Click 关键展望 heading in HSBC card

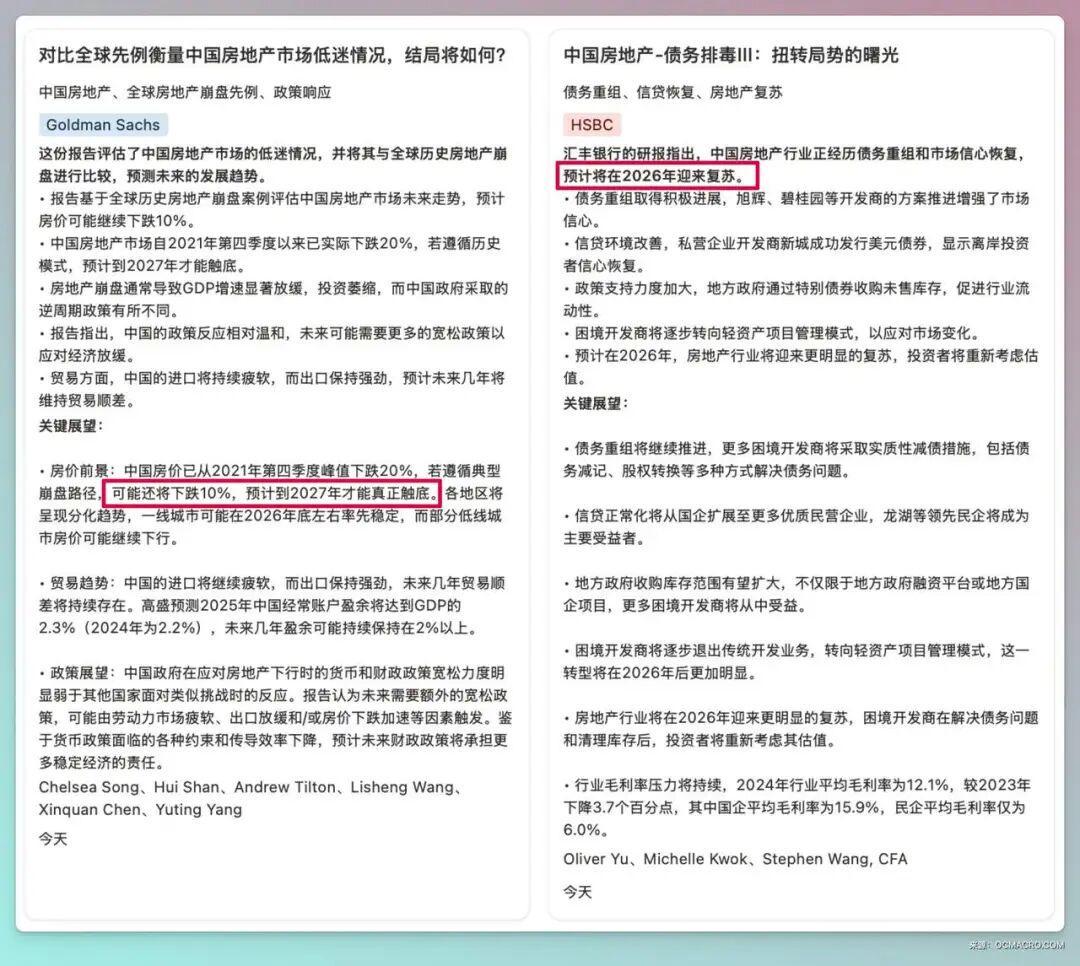tap(596, 403)
